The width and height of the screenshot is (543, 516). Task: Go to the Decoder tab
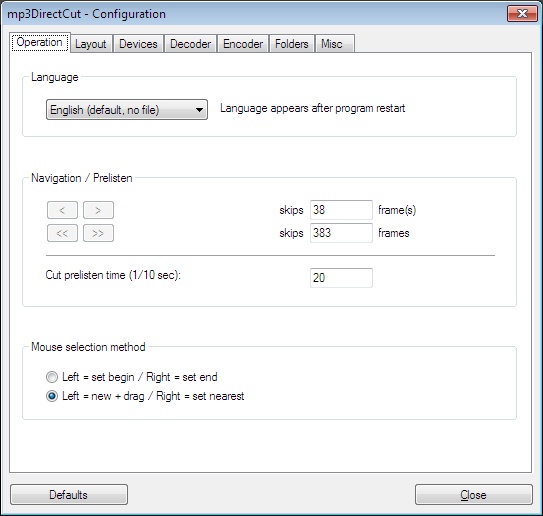click(x=190, y=44)
